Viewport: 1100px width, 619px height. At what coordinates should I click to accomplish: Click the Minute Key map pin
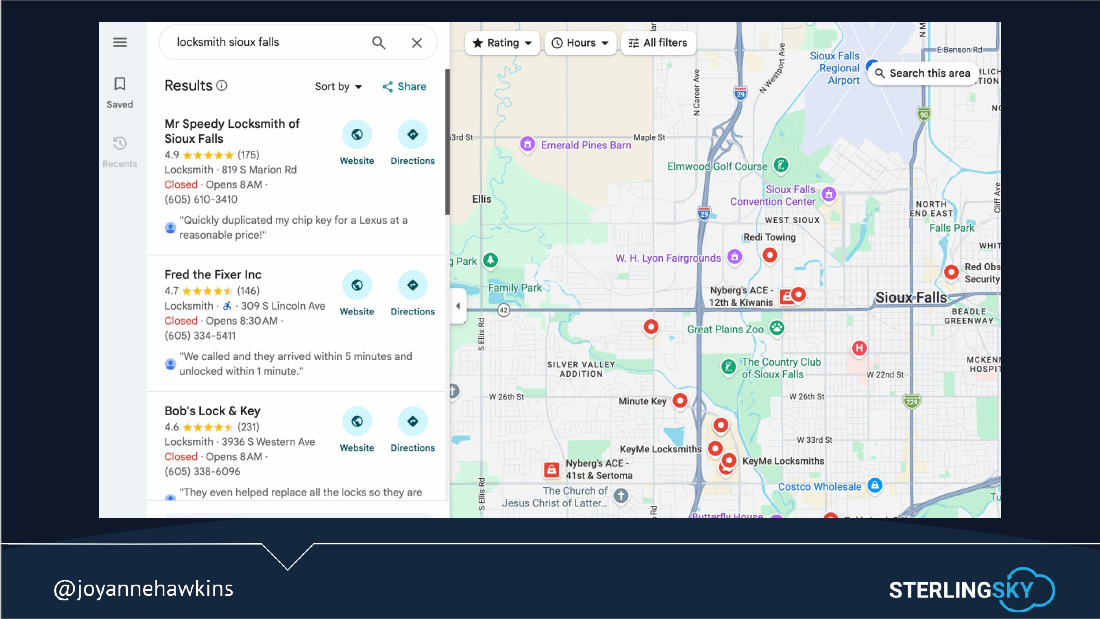pyautogui.click(x=680, y=401)
